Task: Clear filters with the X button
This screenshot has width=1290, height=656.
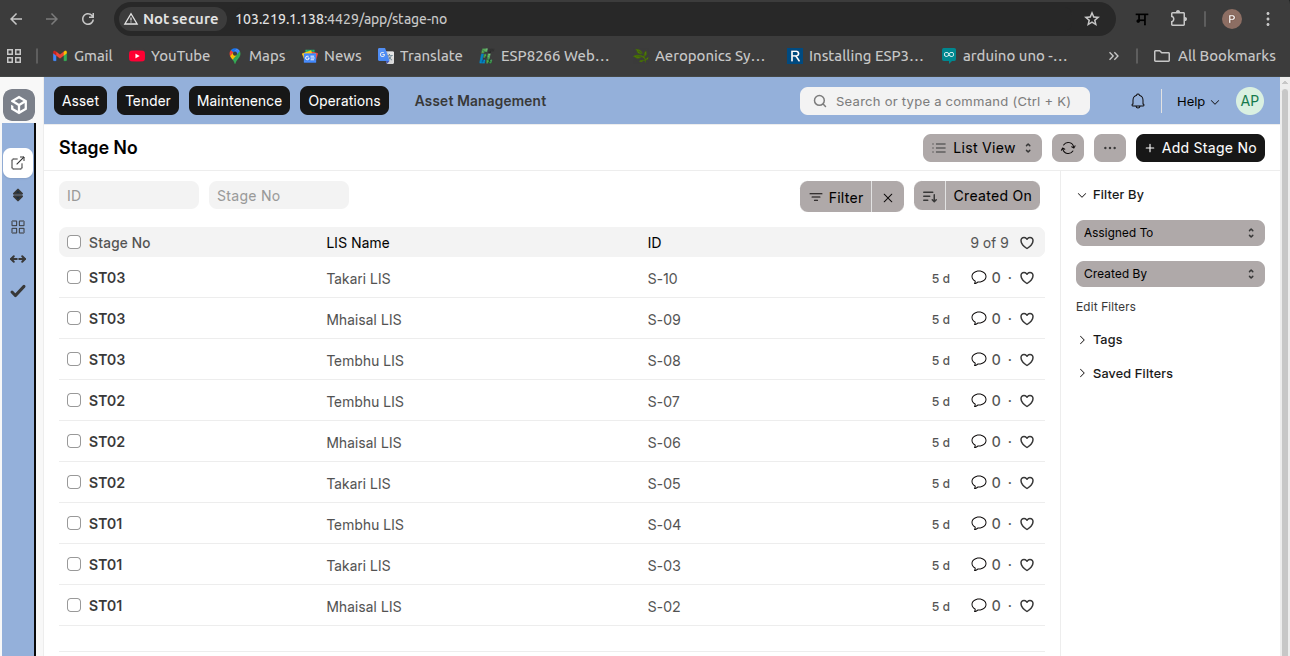Action: (x=887, y=197)
